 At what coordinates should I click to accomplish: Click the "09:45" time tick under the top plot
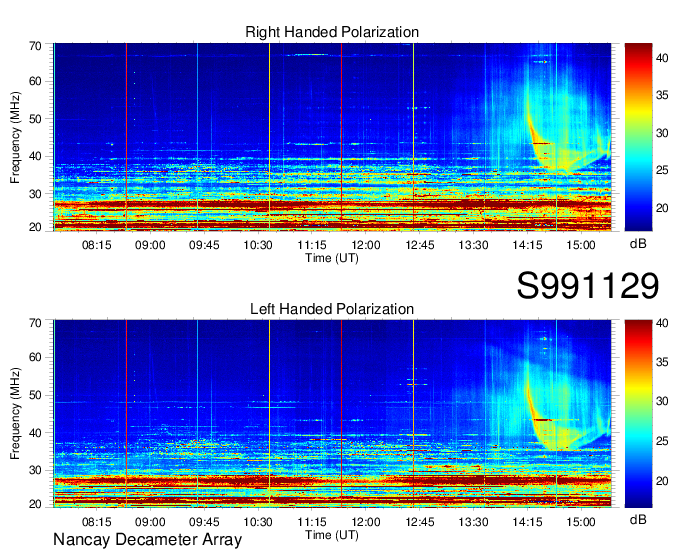(x=204, y=245)
